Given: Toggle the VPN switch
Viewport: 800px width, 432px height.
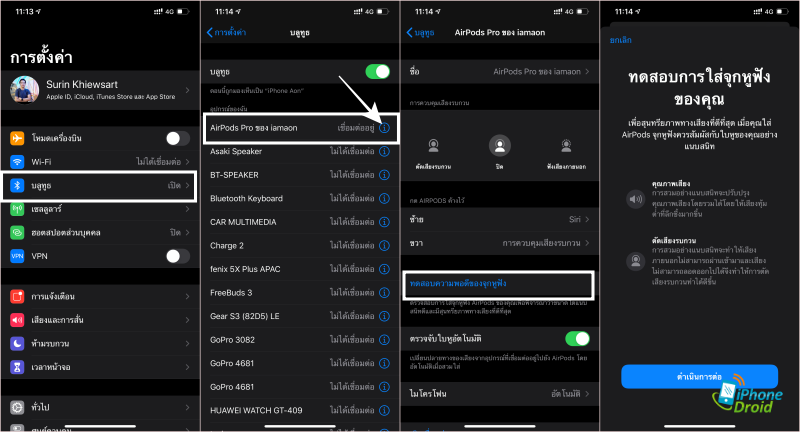Looking at the screenshot, I should coord(178,256).
